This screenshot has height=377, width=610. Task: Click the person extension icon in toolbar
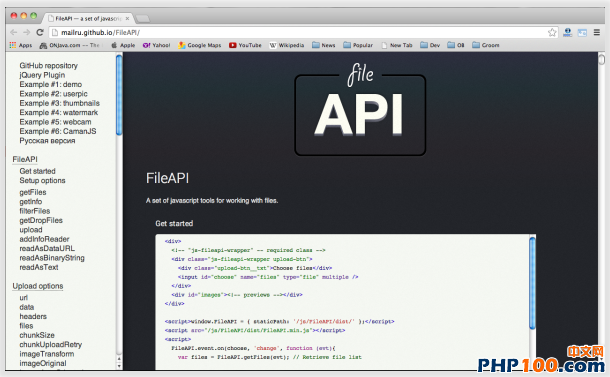[568, 33]
